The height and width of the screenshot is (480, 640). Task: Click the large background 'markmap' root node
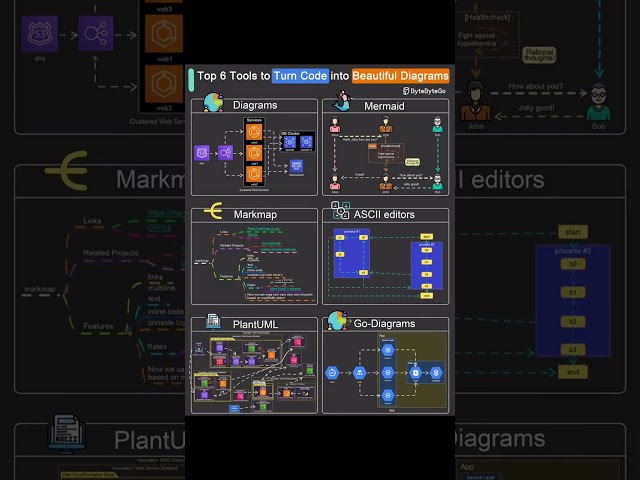point(40,289)
